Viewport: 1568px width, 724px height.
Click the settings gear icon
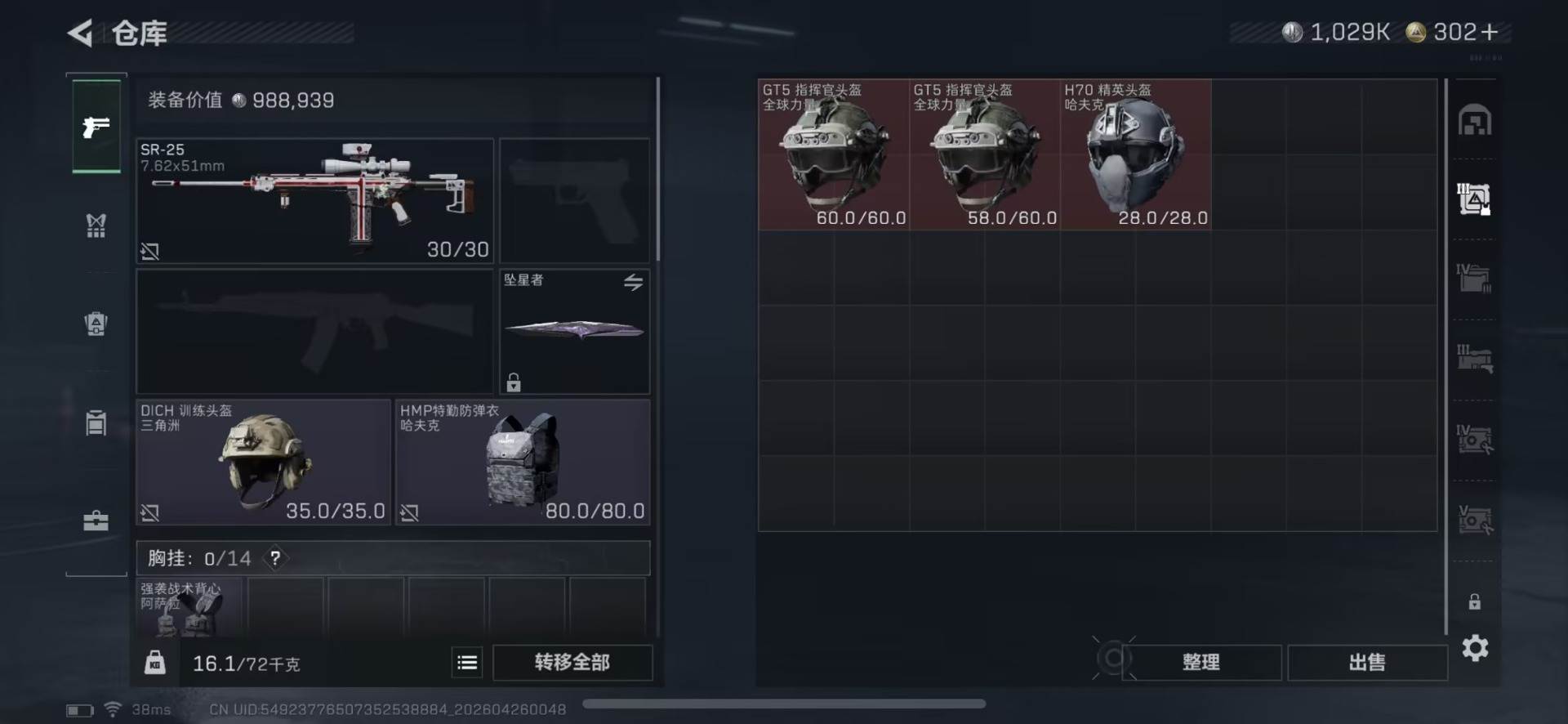click(1475, 648)
